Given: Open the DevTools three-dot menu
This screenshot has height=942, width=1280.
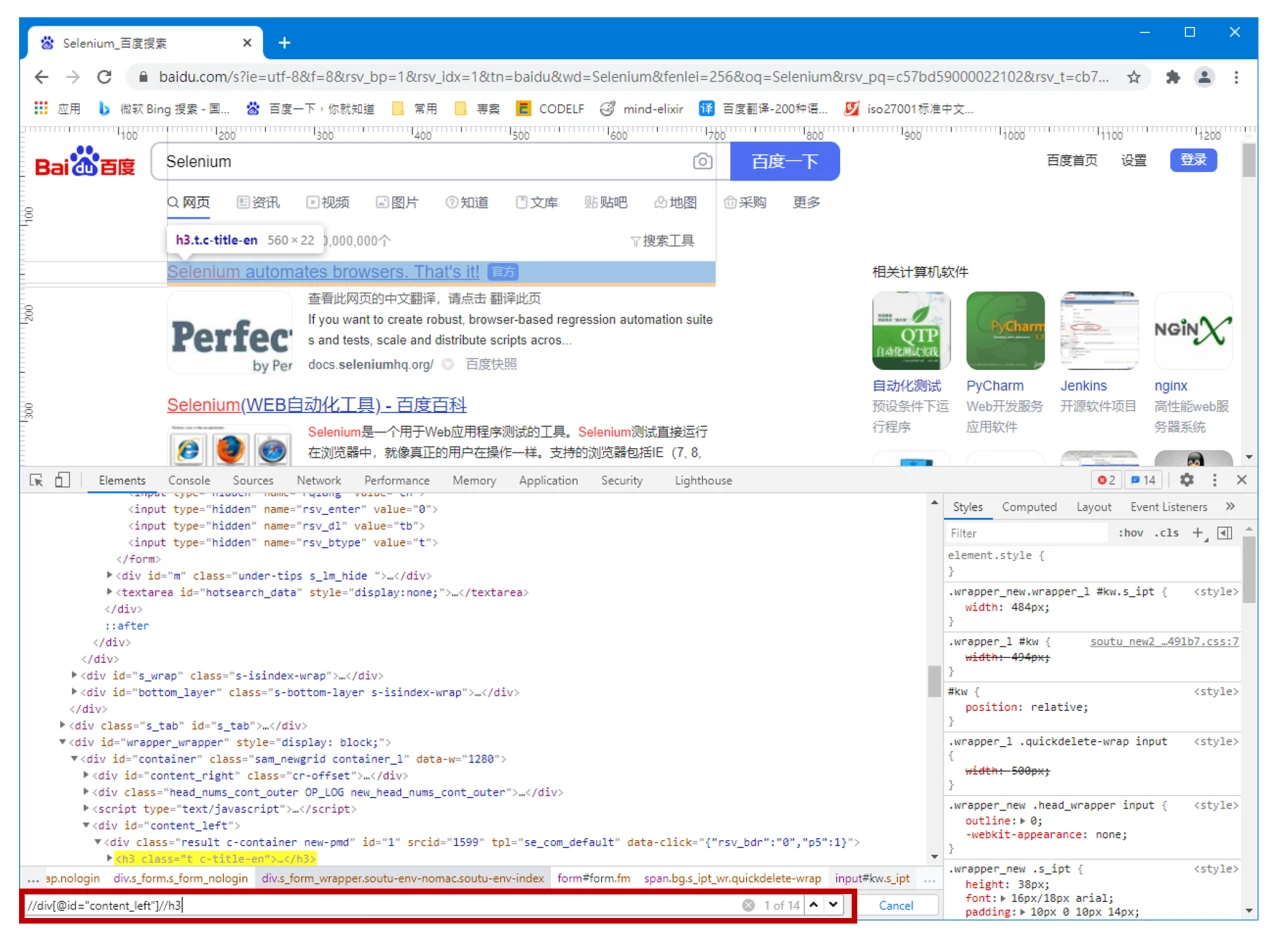Looking at the screenshot, I should click(1215, 480).
